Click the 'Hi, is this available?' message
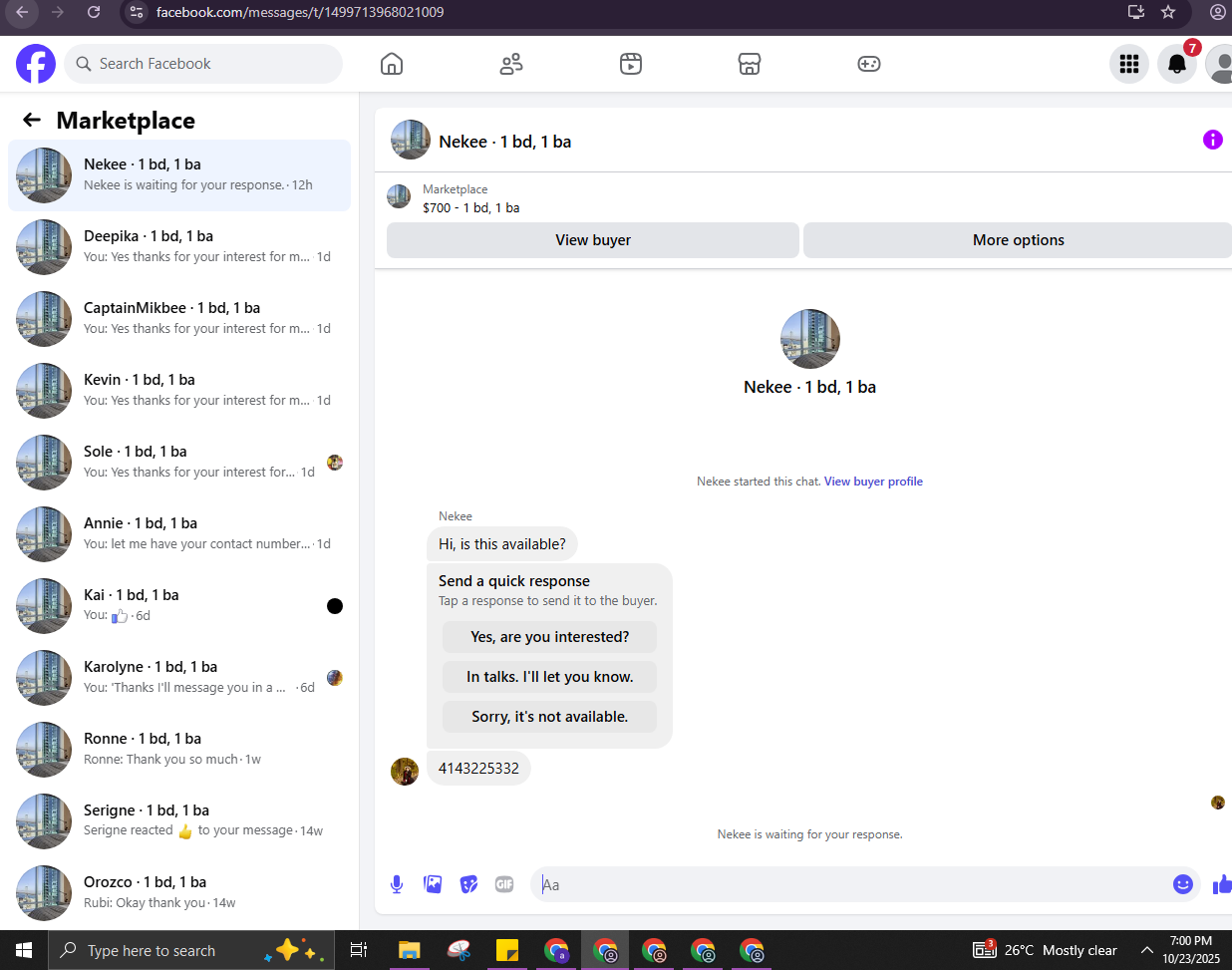 click(502, 544)
